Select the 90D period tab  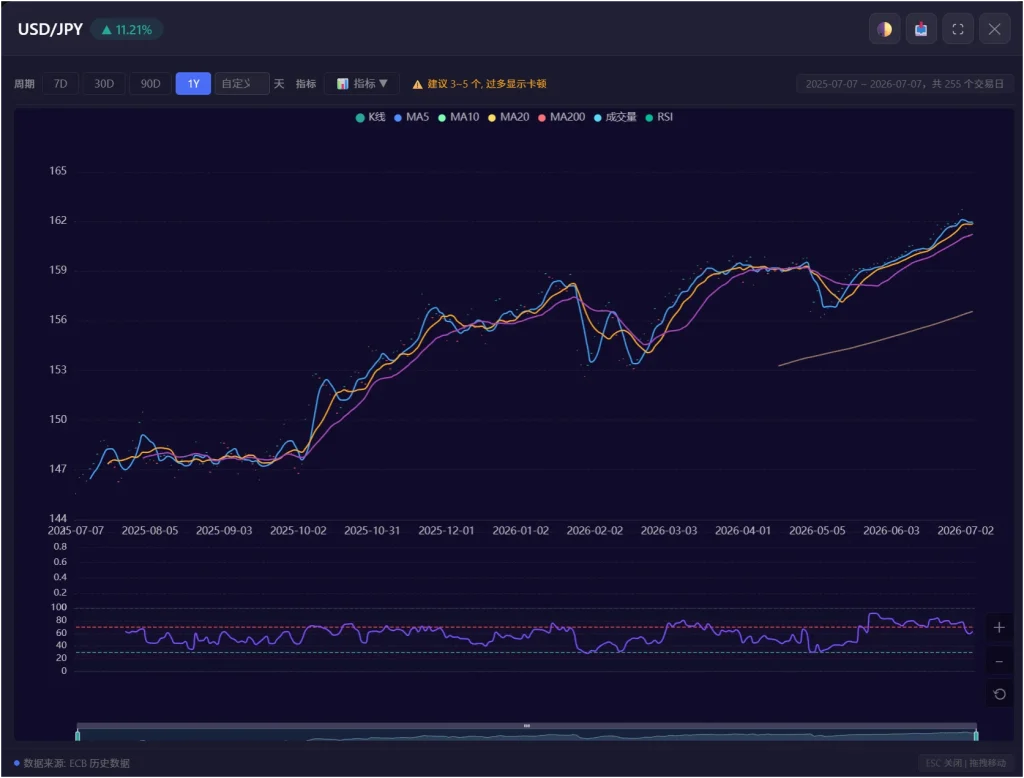150,84
